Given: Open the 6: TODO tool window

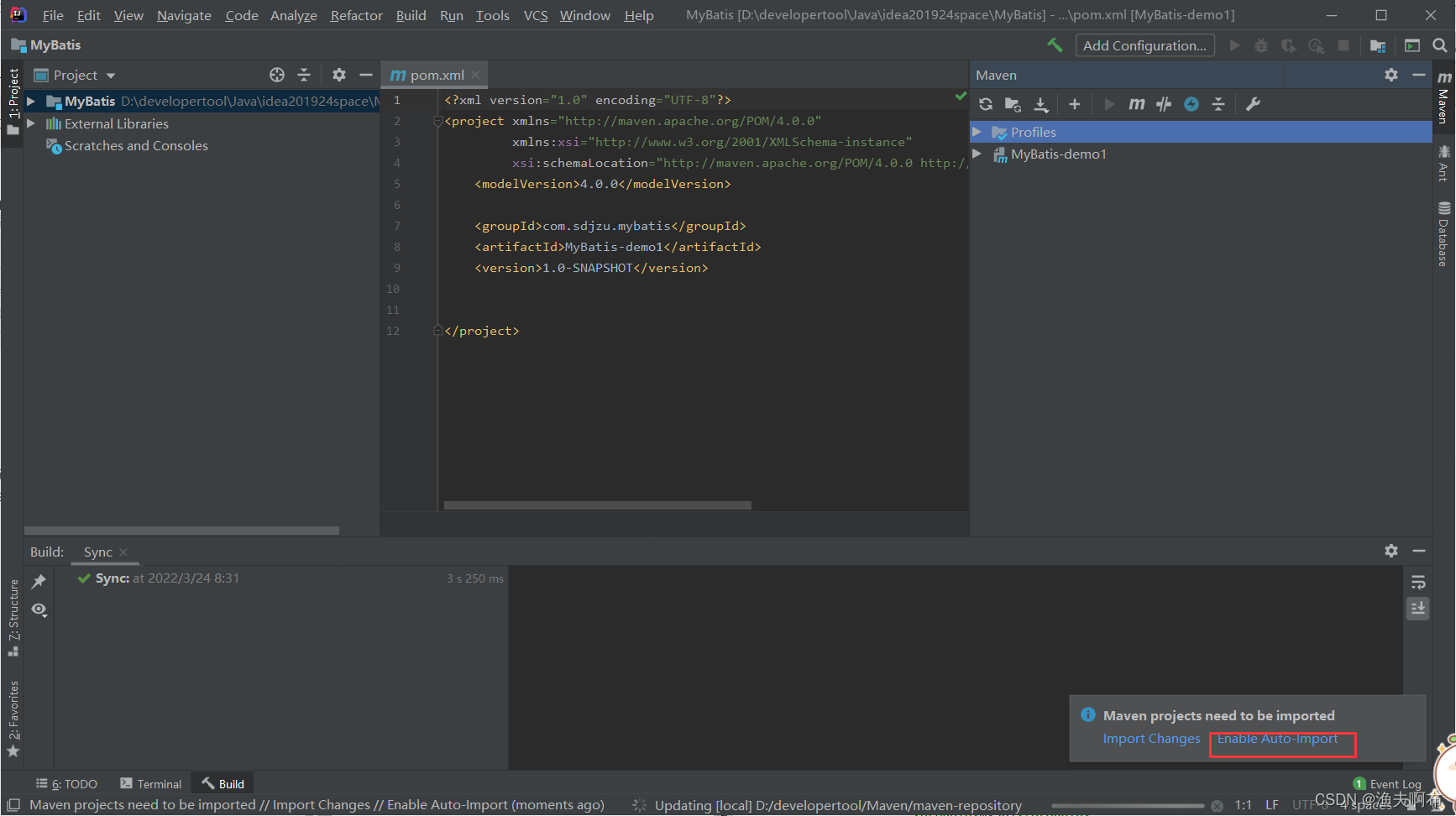Looking at the screenshot, I should (x=66, y=784).
